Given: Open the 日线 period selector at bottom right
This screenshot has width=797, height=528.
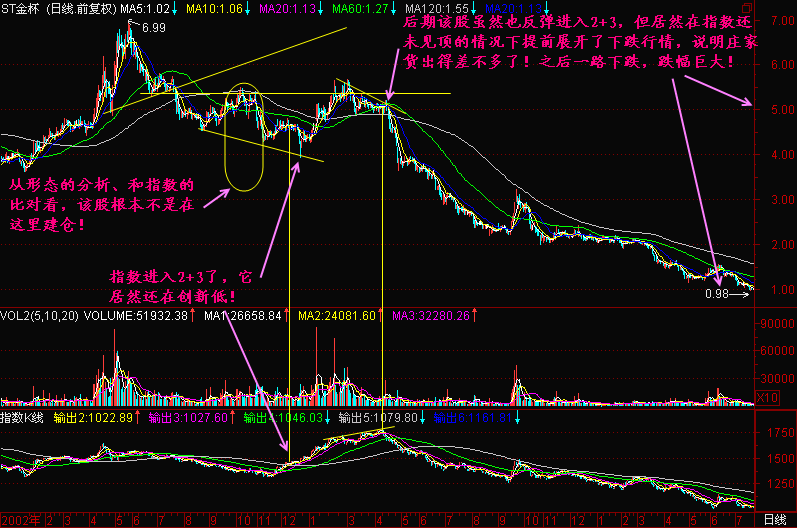Looking at the screenshot, I should click(x=774, y=520).
